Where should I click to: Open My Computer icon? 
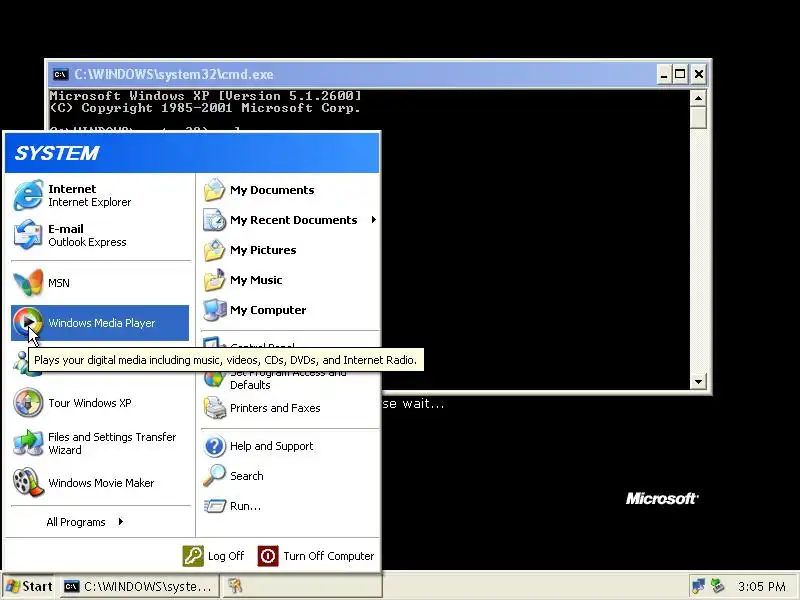pos(215,310)
